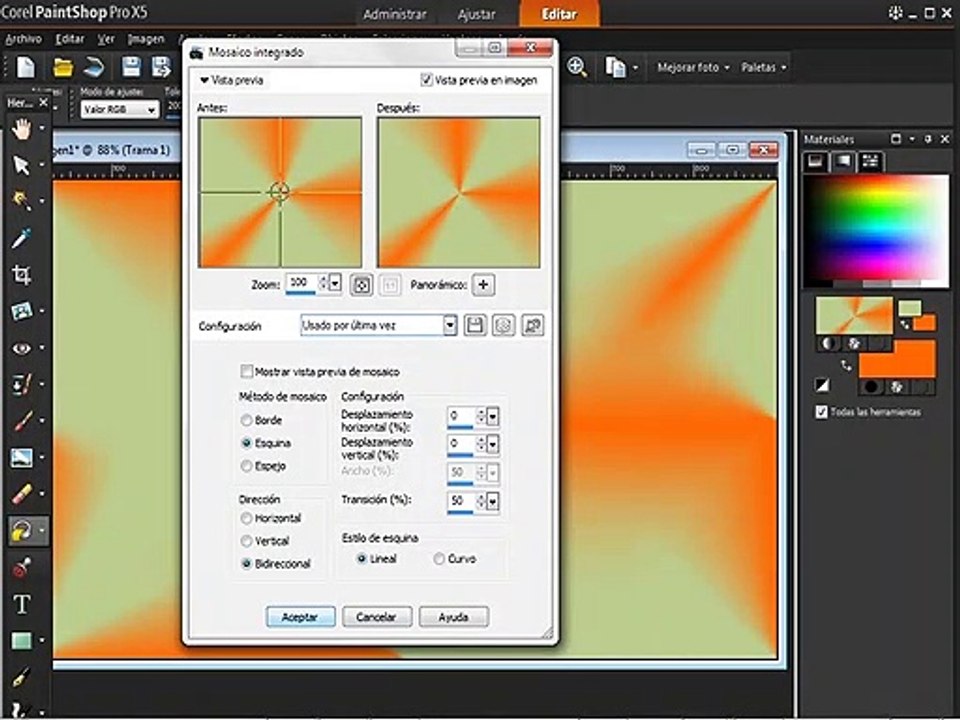Open the color tab in Materiales
The width and height of the screenshot is (960, 720).
coord(815,161)
